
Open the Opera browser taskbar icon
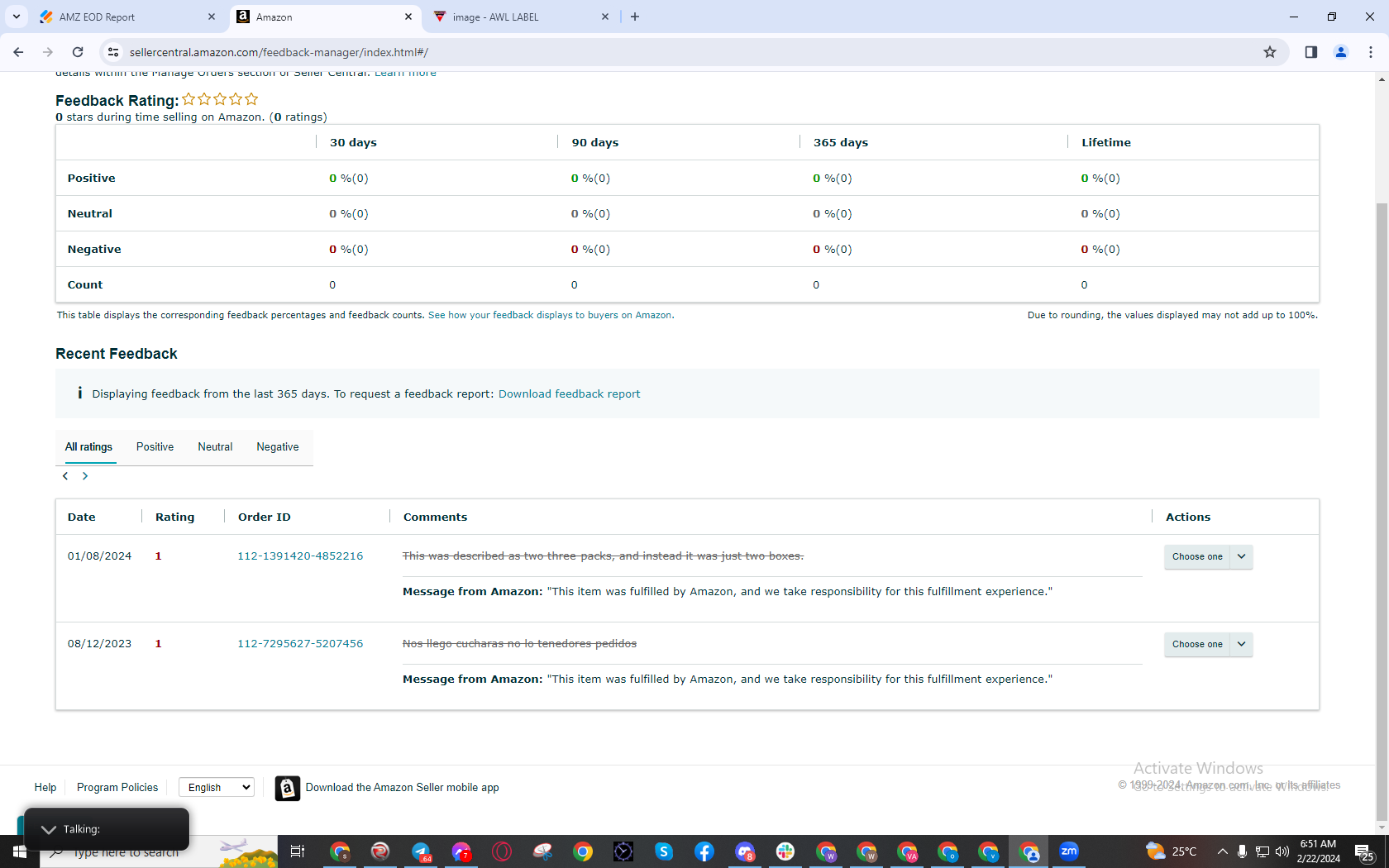coord(502,851)
